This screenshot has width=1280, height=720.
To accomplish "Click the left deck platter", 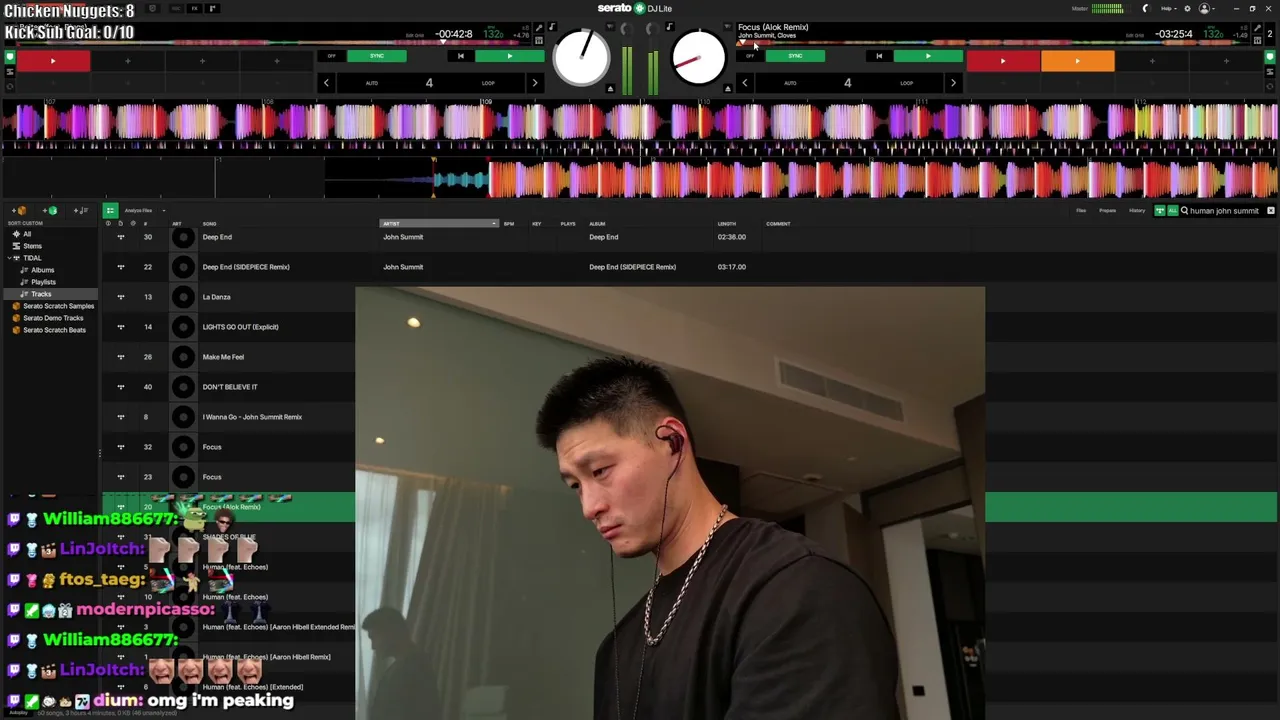I will tap(581, 57).
